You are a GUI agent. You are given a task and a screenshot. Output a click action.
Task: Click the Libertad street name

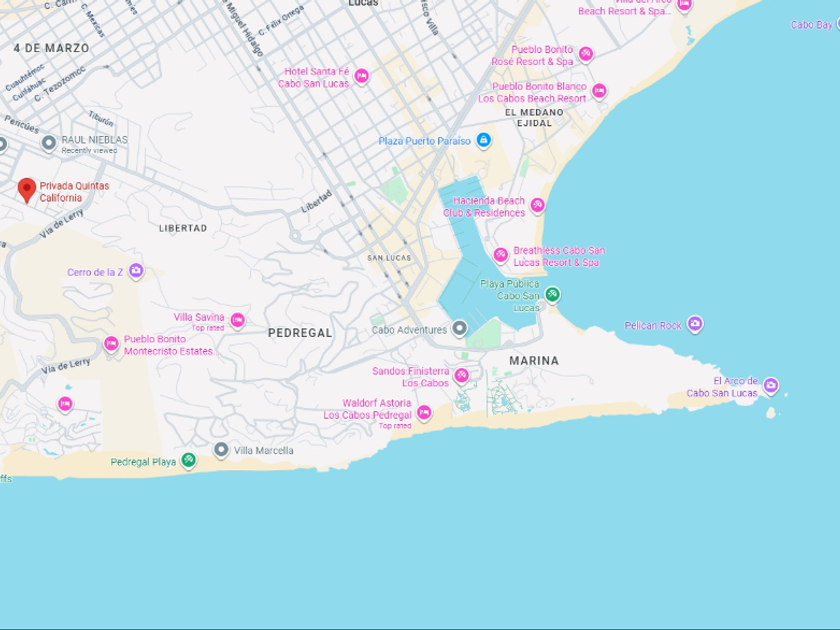pos(317,201)
